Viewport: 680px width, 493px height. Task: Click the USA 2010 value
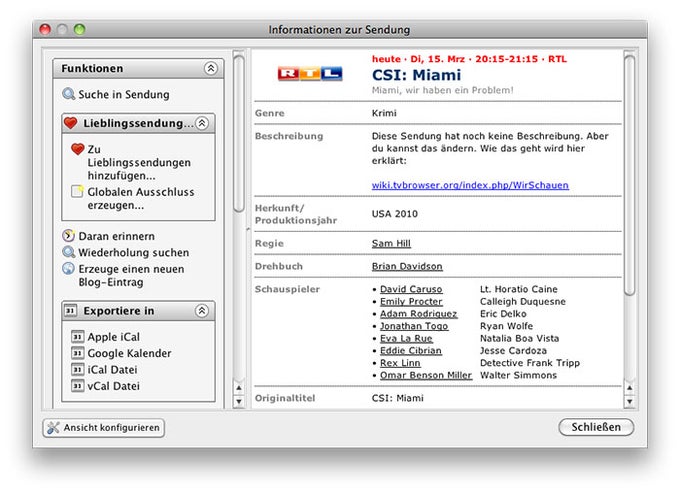(395, 214)
